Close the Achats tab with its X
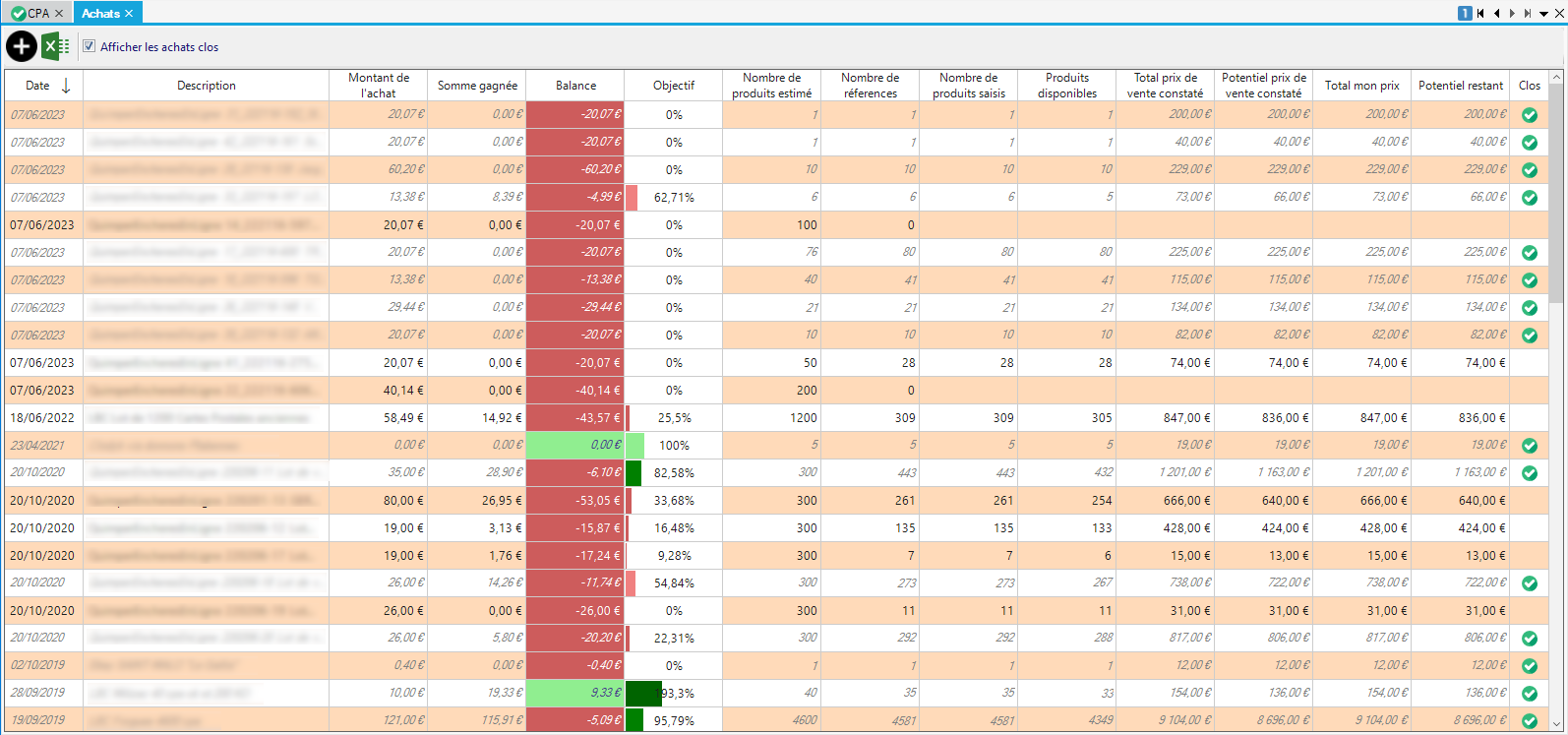The image size is (1568, 735). [x=129, y=13]
